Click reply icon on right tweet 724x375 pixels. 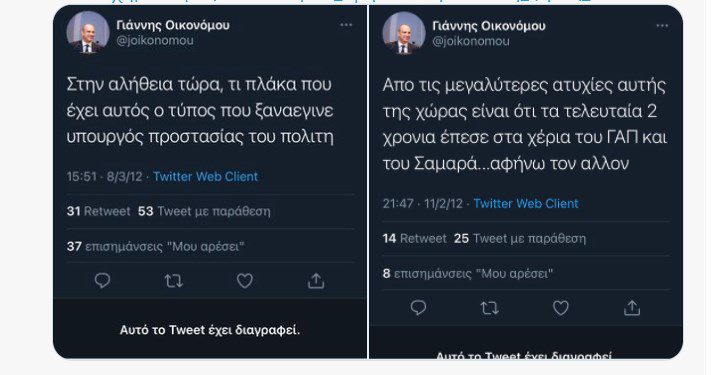tap(418, 308)
